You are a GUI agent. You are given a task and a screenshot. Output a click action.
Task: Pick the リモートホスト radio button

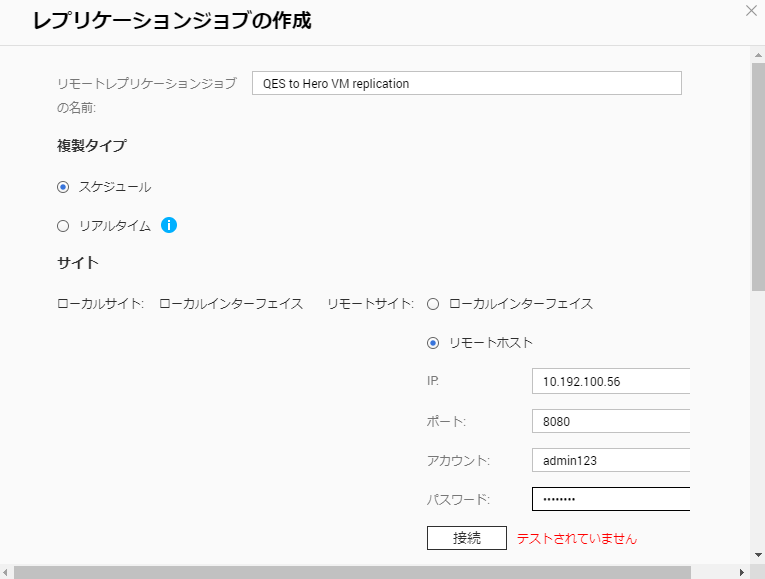click(433, 342)
